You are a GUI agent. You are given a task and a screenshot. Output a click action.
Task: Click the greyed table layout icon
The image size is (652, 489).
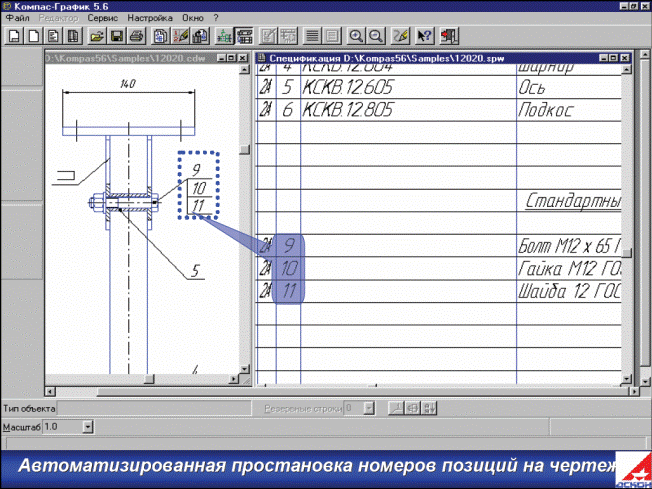tap(288, 36)
